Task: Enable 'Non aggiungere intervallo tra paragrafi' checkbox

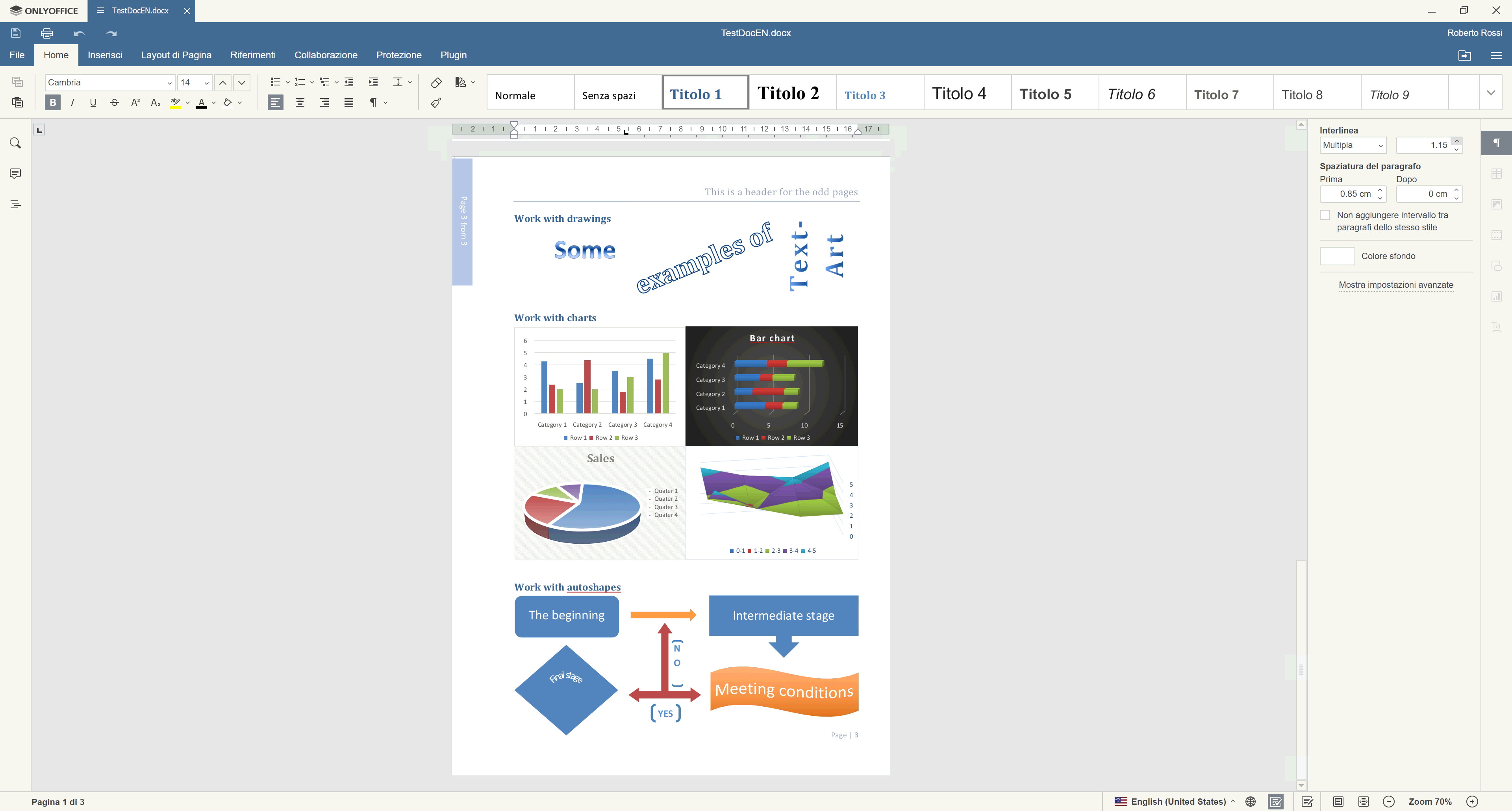Action: click(1325, 215)
